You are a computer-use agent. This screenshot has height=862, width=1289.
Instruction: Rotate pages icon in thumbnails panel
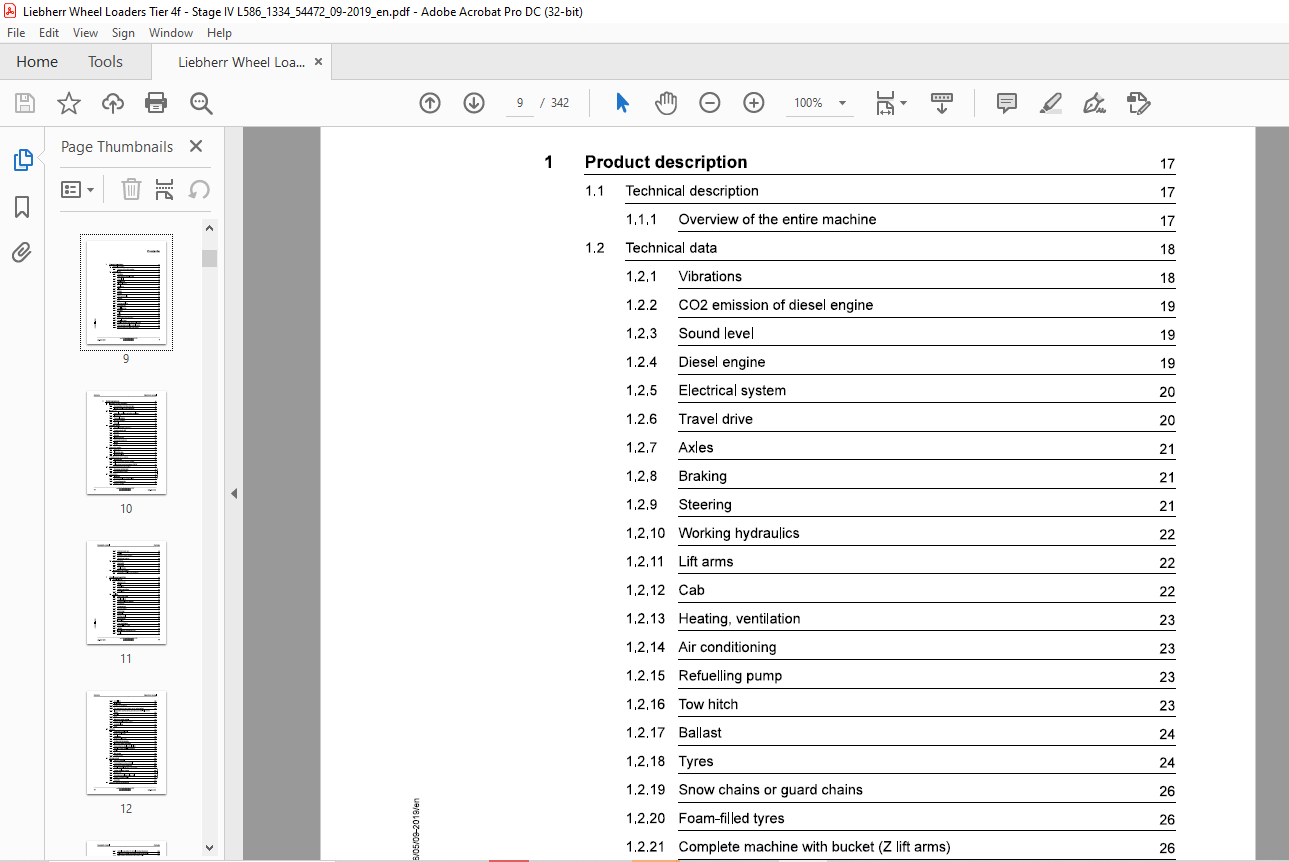point(199,189)
